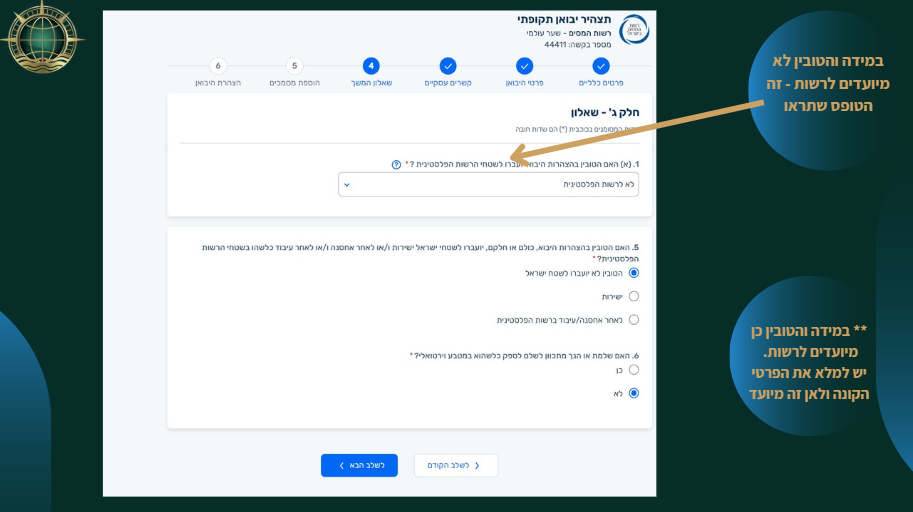Select step 4 'שאלון המשך' circle
The image size is (913, 512).
pos(371,66)
